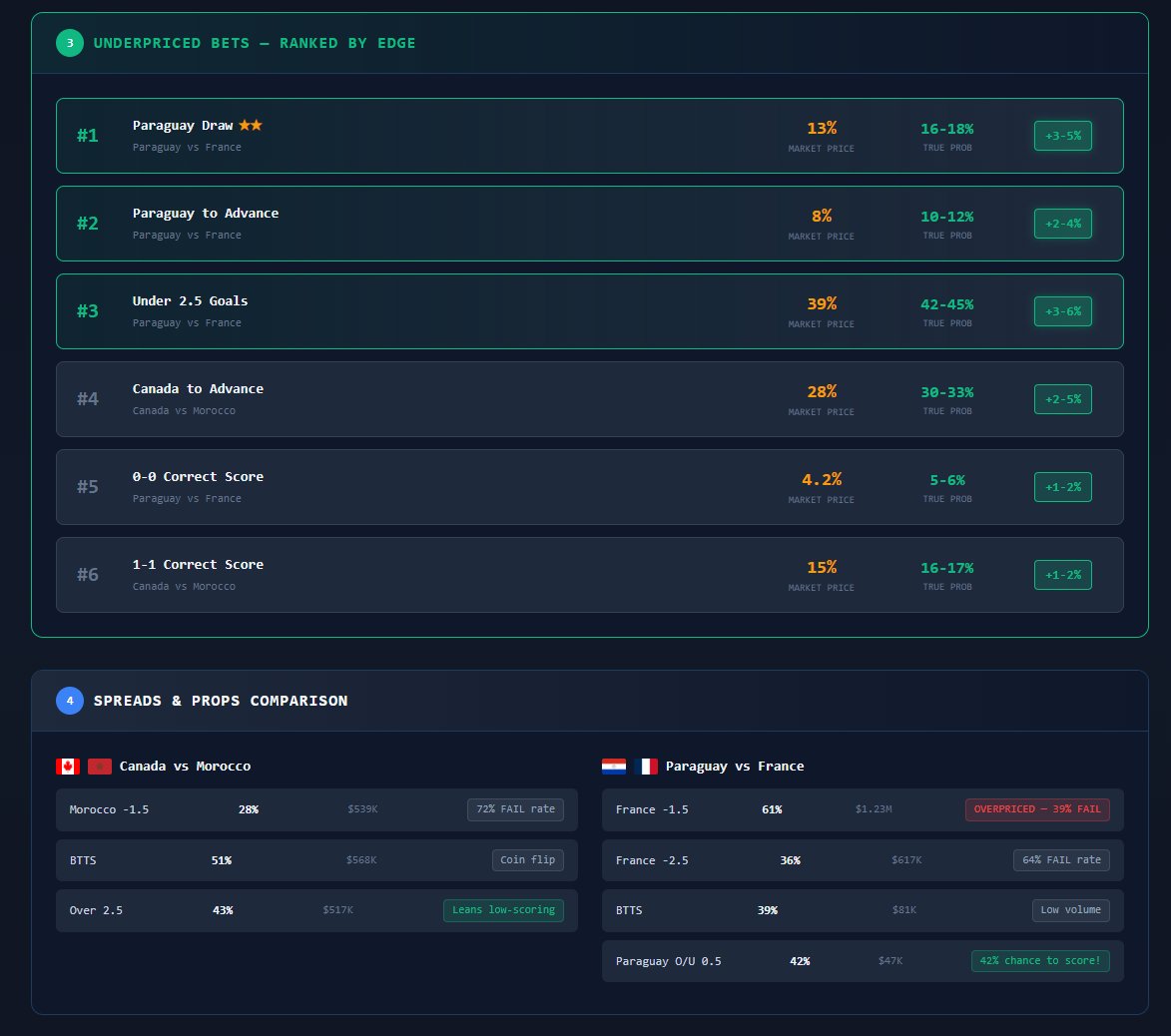Click the 10-12% true probability value
Image resolution: width=1171 pixels, height=1036 pixels.
(x=947, y=217)
